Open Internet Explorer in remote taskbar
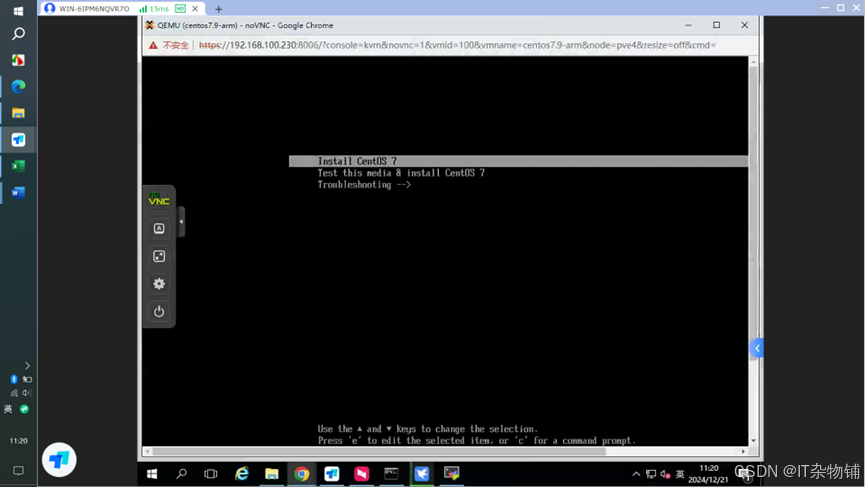The width and height of the screenshot is (865, 487). 242,474
